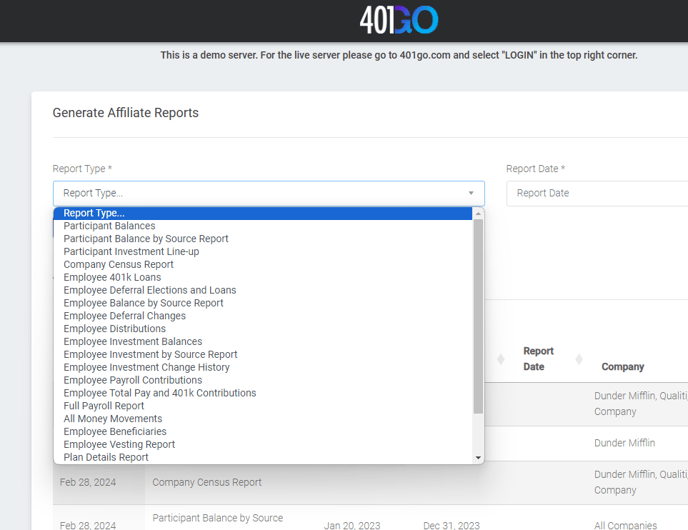Select All Money Movements option

(x=113, y=419)
